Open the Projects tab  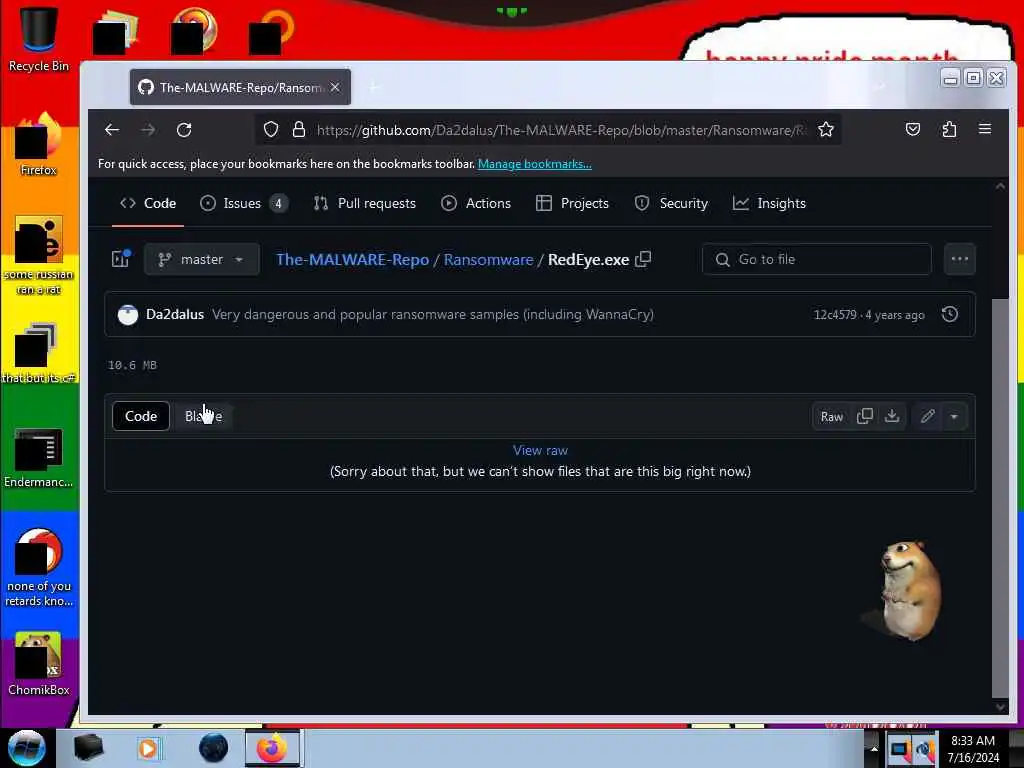click(x=572, y=204)
